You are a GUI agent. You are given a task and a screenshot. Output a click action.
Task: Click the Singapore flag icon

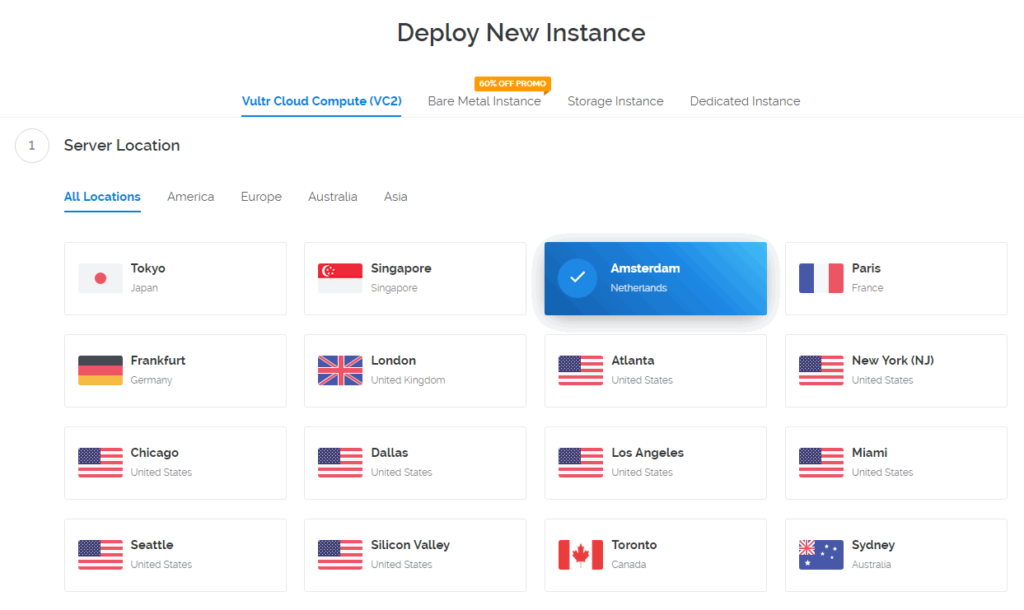(340, 278)
